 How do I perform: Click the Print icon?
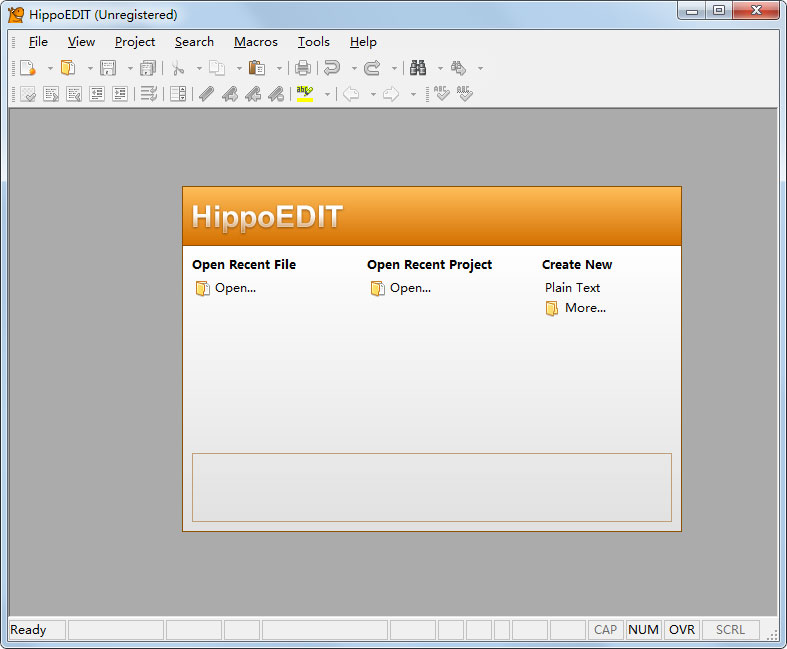click(x=303, y=68)
